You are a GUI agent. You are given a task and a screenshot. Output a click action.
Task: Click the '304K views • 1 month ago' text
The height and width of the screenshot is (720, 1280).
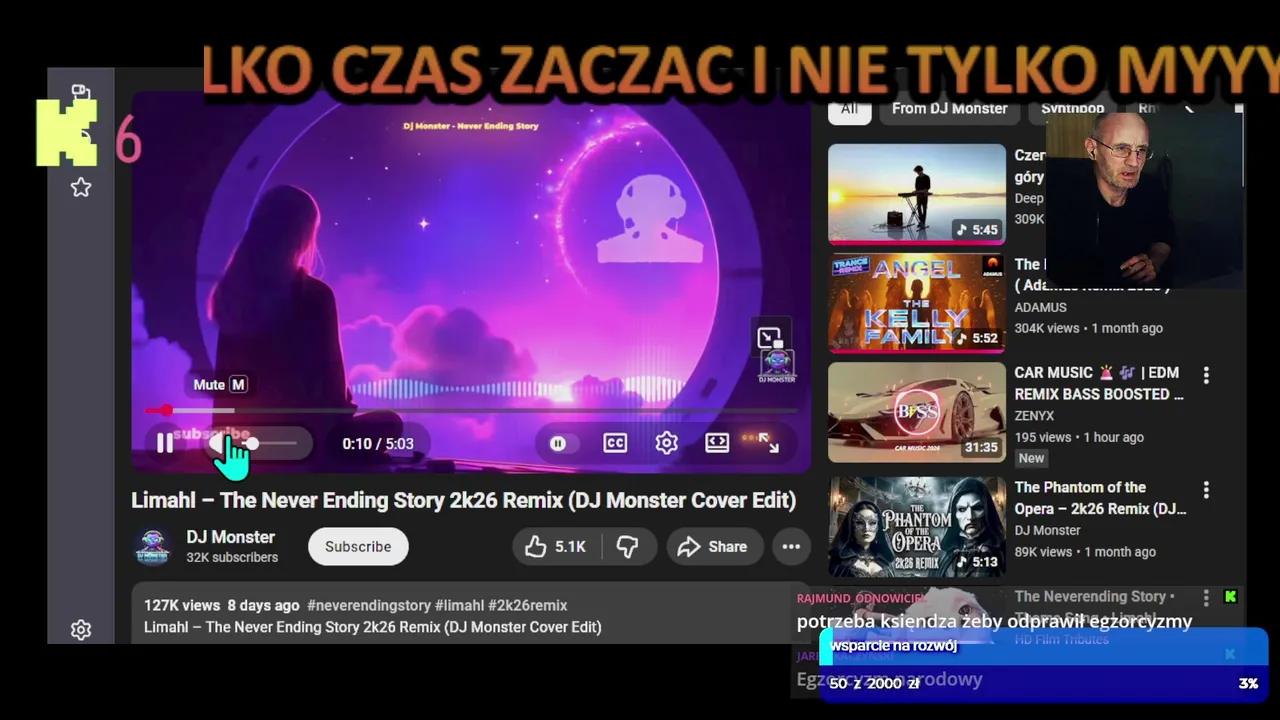point(1089,328)
